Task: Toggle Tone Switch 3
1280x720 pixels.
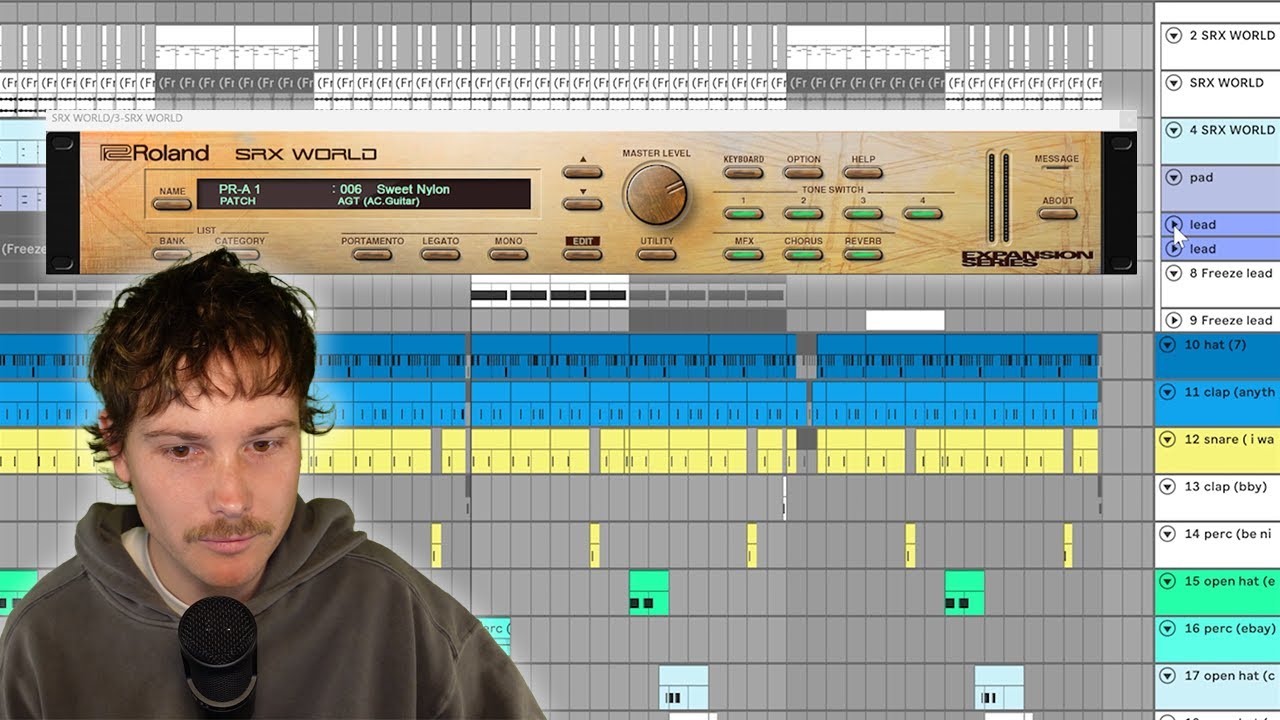Action: coord(863,213)
